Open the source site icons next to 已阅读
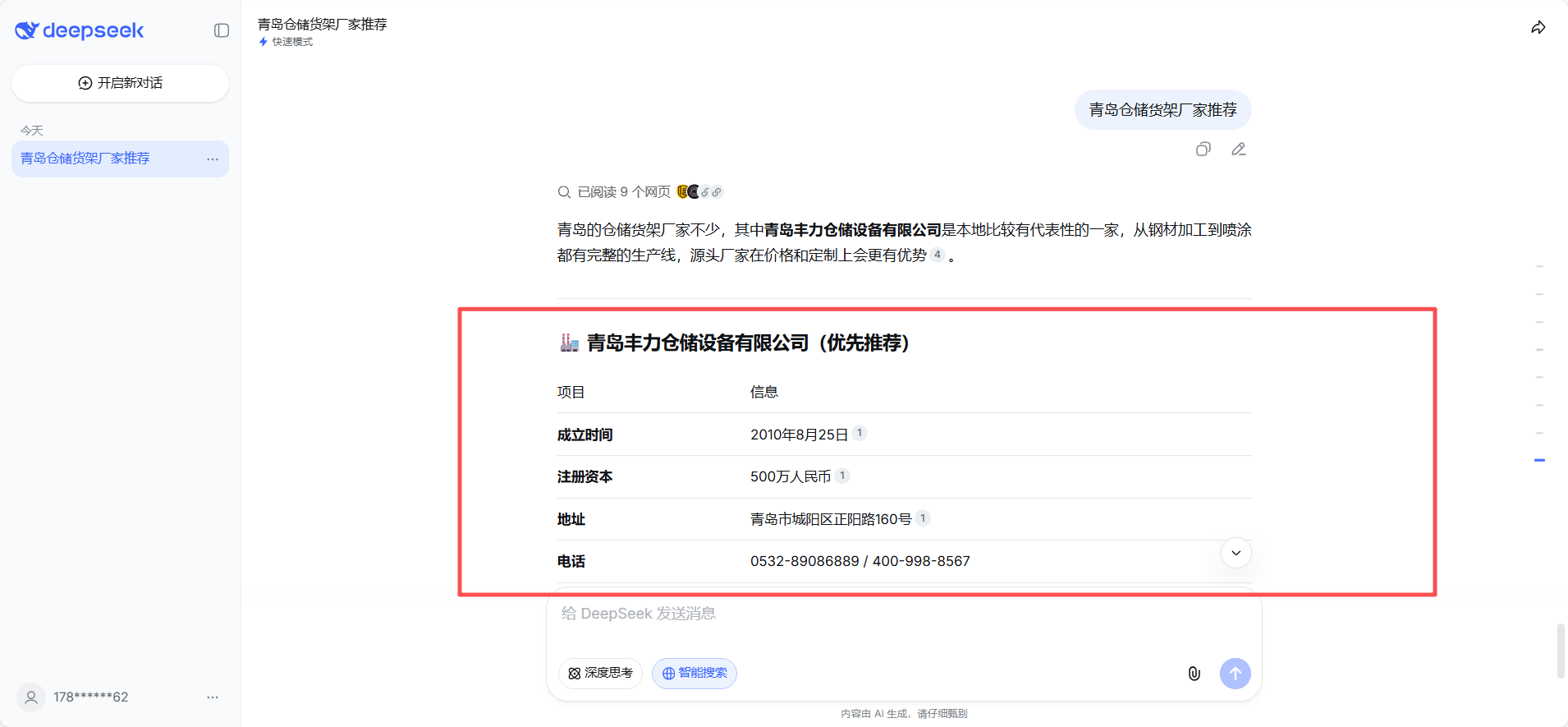The width and height of the screenshot is (1568, 727). 699,192
